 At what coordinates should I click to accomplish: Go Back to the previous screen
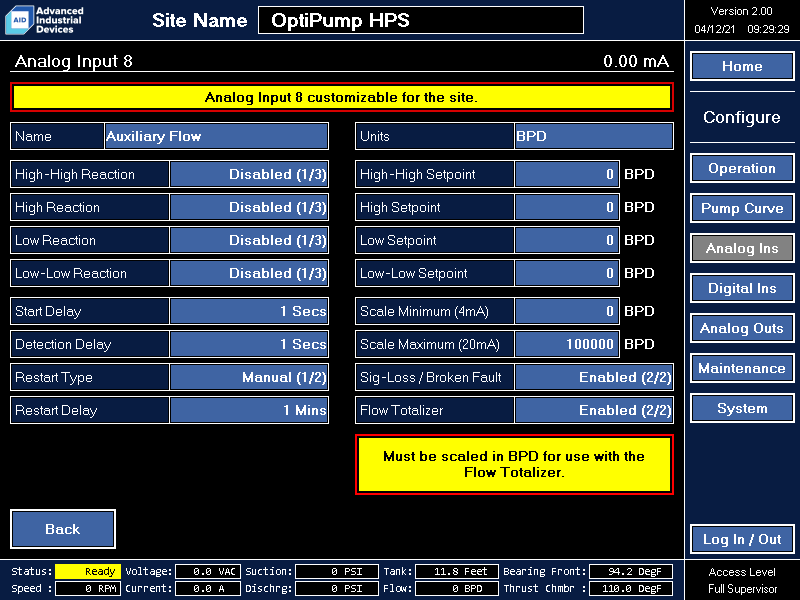pyautogui.click(x=63, y=529)
